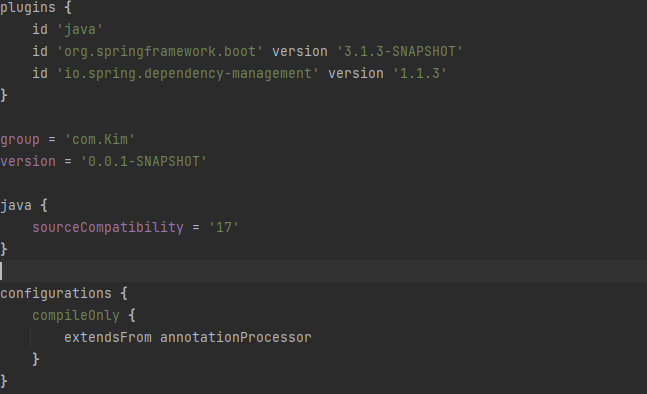Click the extendsFrom method call

108,337
